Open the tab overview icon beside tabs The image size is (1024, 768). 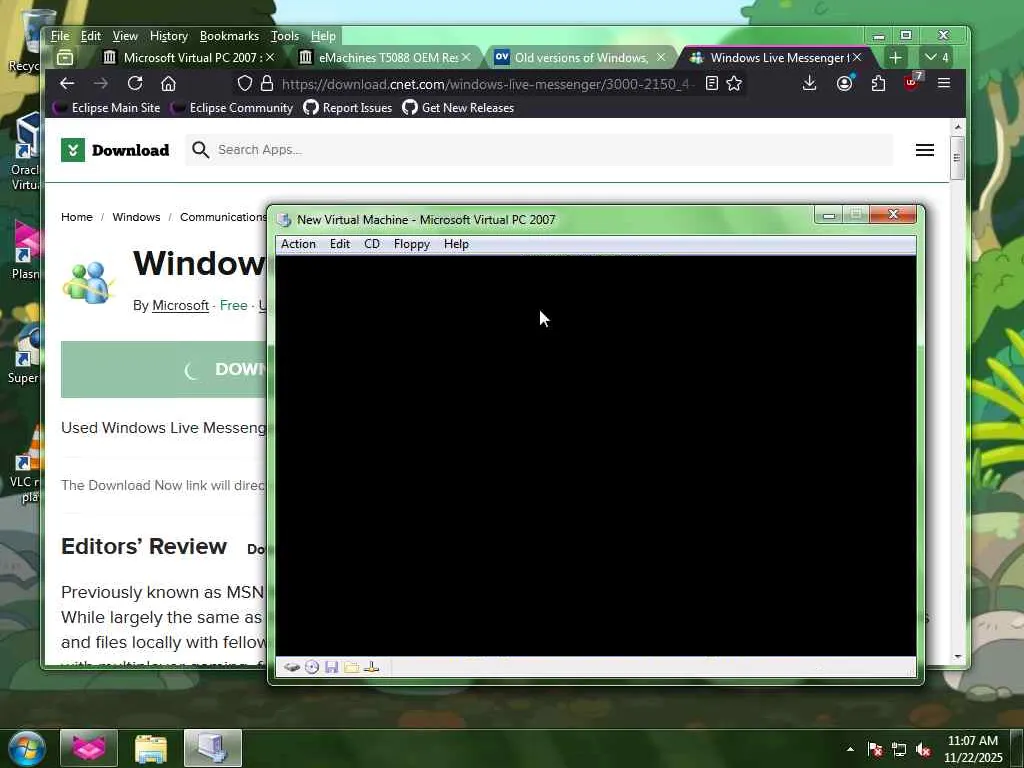point(65,57)
